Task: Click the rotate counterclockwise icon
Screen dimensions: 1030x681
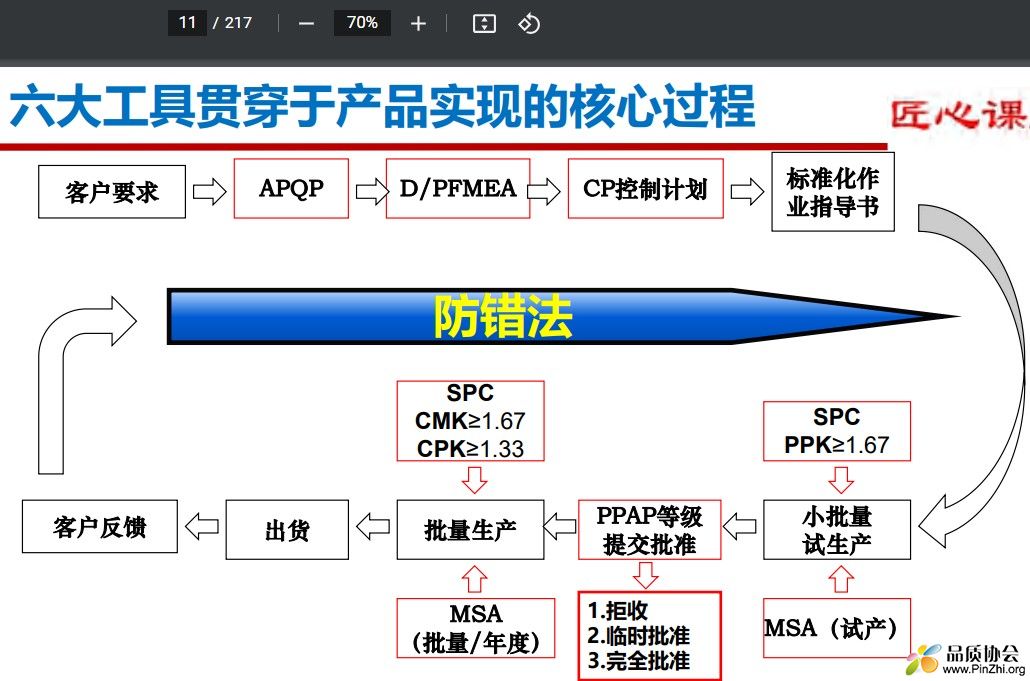Action: coord(529,24)
